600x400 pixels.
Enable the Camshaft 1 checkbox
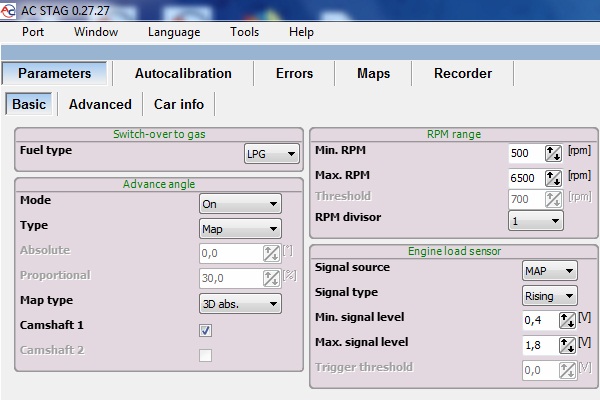(205, 330)
